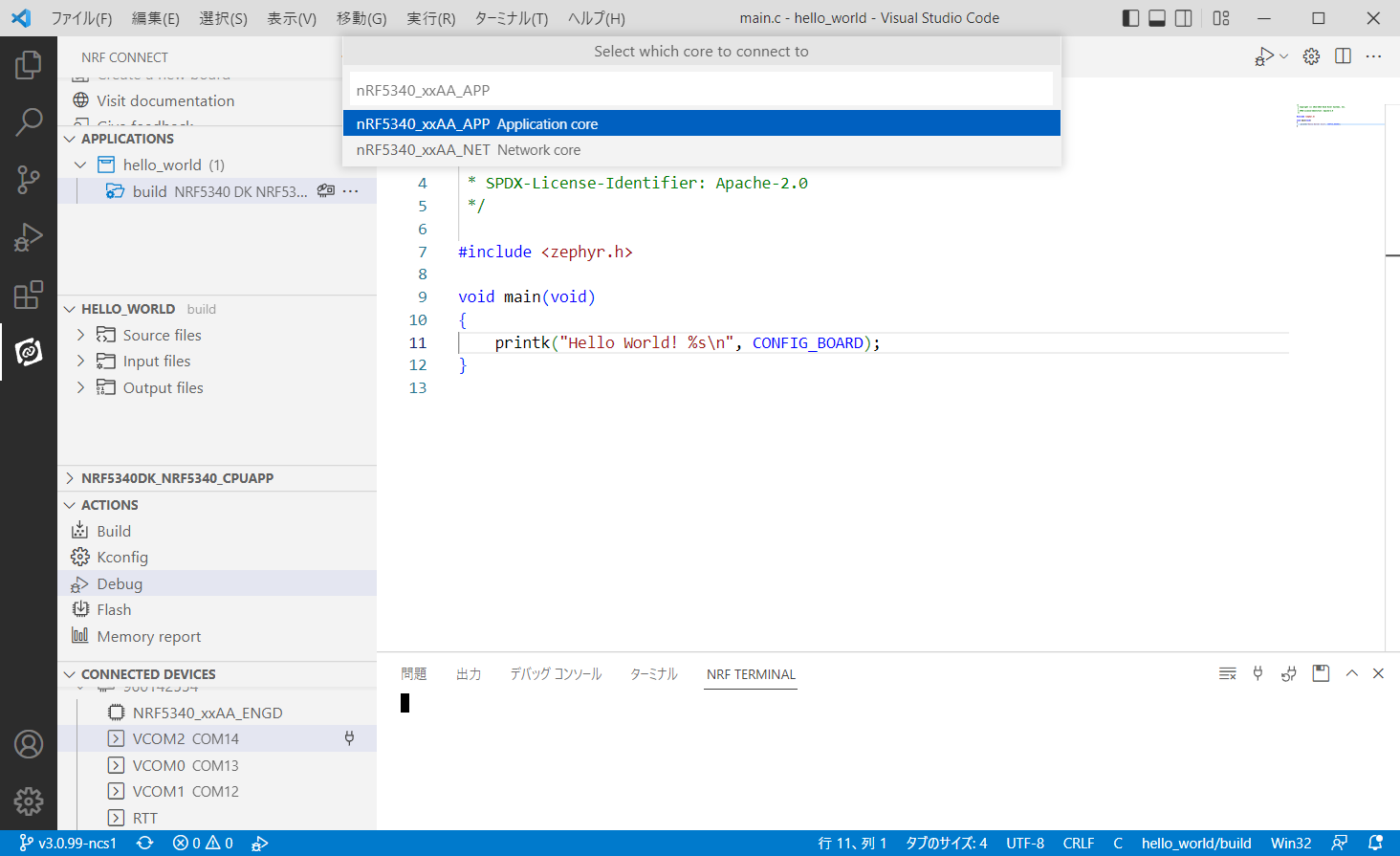Sync changes via the status bar refresh icon
Viewport: 1400px width, 856px height.
(x=143, y=843)
